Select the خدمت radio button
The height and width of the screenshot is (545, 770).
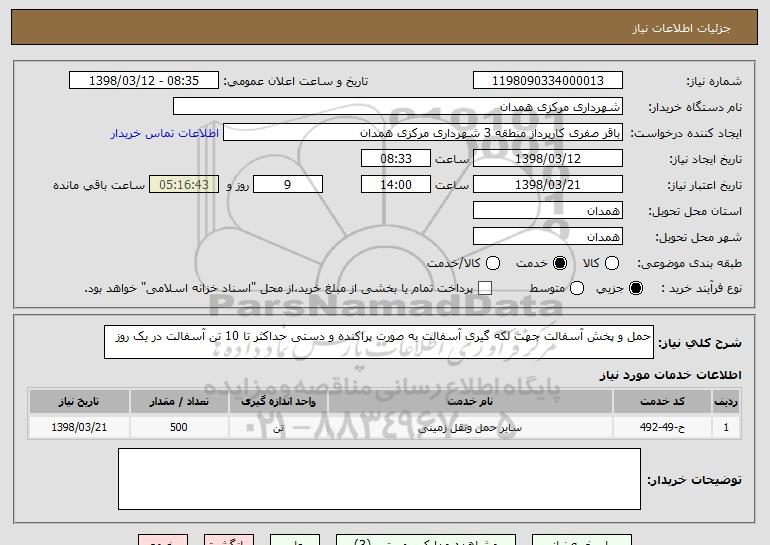pyautogui.click(x=560, y=263)
